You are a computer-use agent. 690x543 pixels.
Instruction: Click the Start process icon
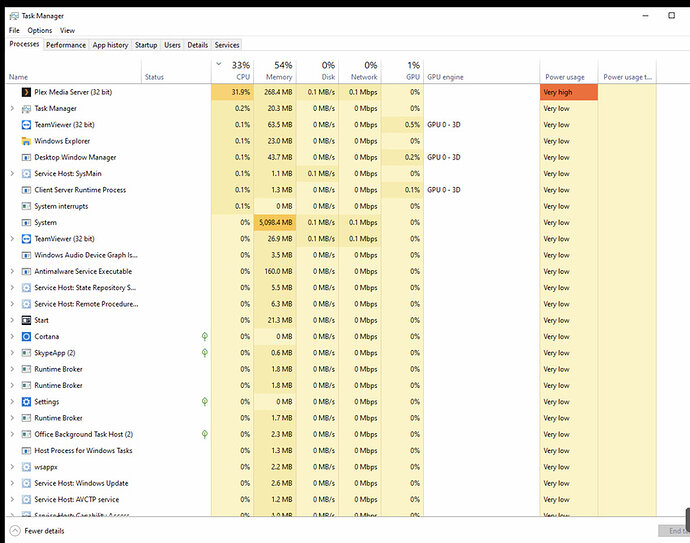(x=26, y=320)
